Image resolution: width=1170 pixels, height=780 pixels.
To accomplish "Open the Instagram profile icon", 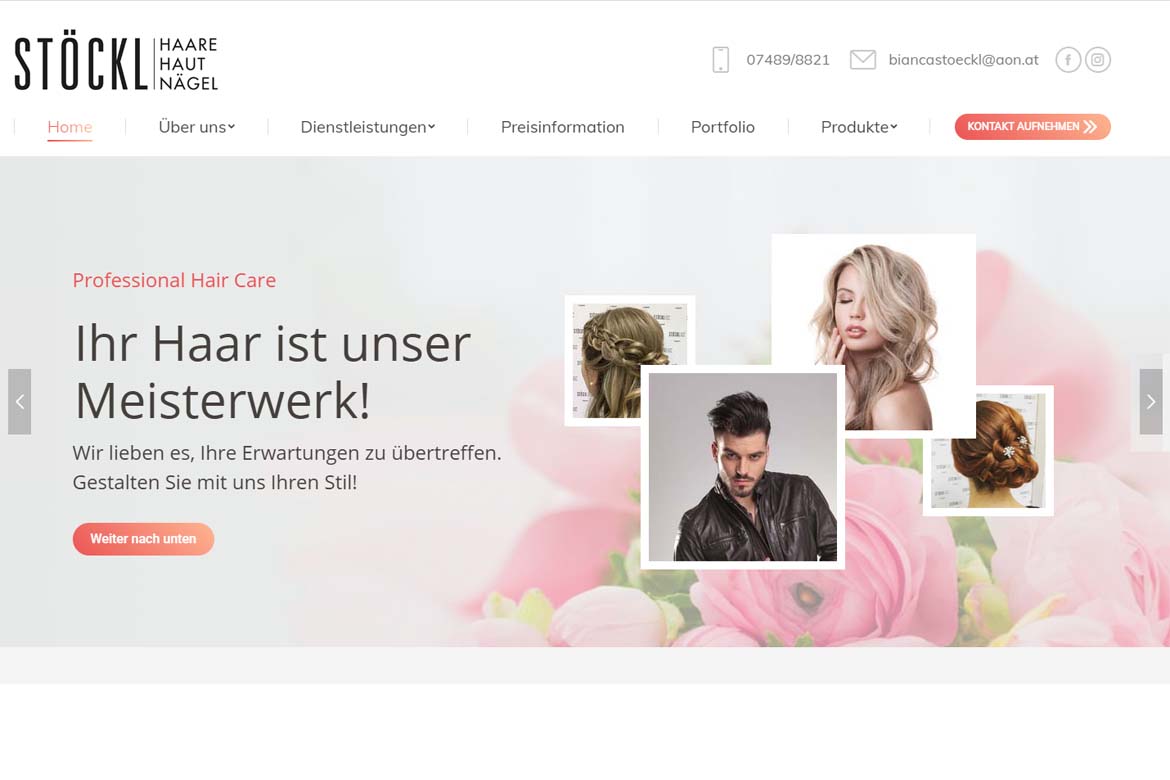I will tap(1098, 60).
